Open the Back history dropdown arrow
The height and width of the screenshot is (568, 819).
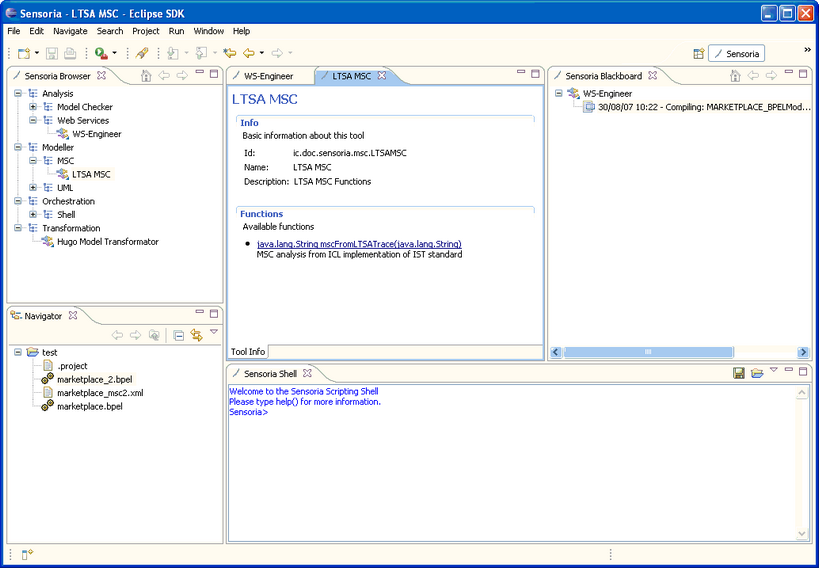(x=262, y=53)
